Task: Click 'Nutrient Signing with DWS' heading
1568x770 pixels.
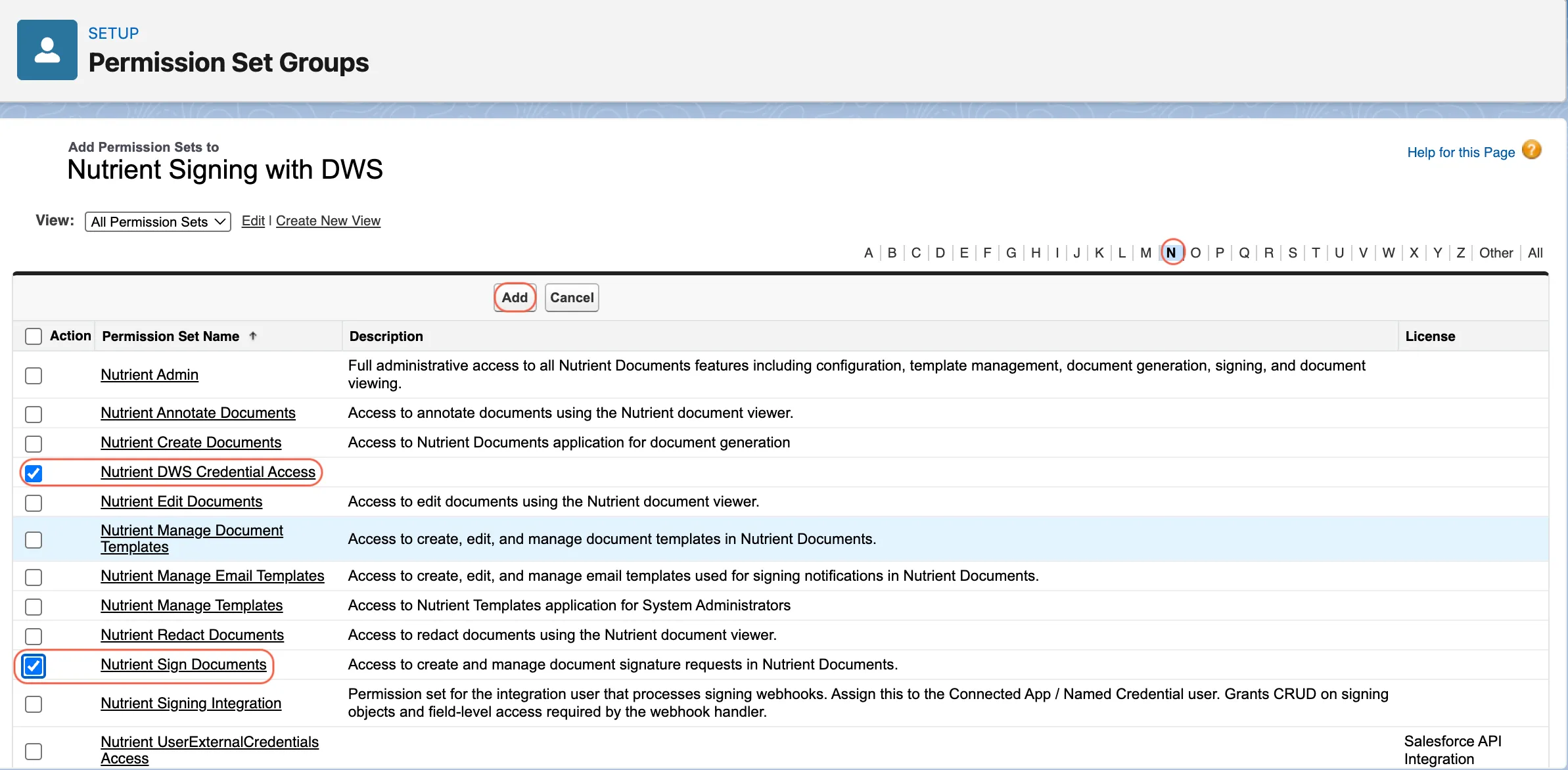Action: coord(225,170)
